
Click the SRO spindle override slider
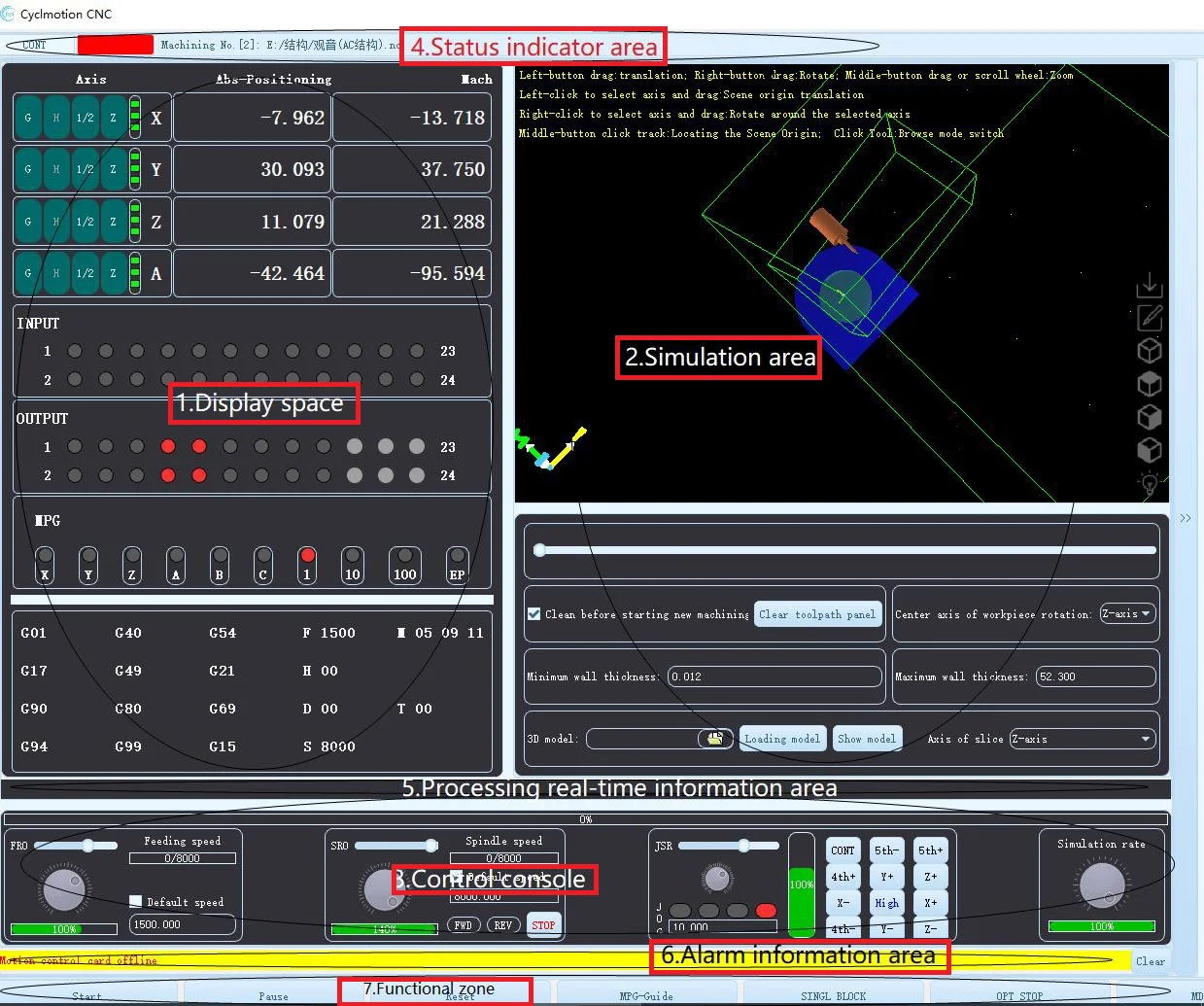pyautogui.click(x=397, y=846)
